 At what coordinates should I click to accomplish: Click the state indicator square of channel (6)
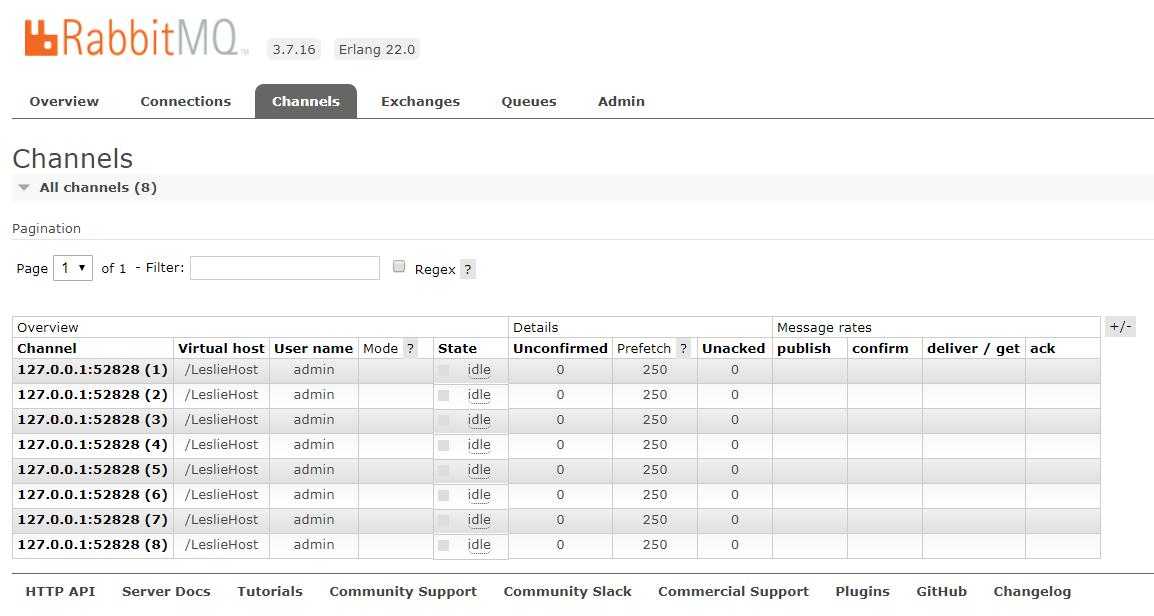(x=443, y=495)
